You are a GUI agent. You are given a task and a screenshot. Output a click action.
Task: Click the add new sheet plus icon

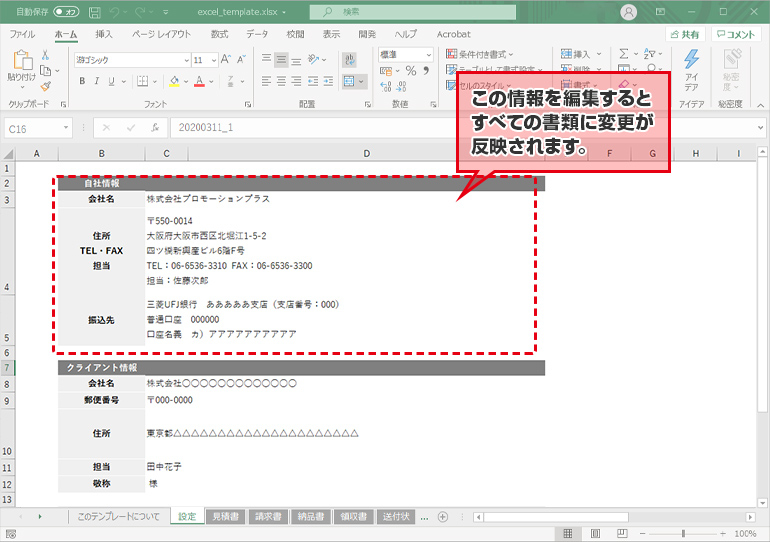point(442,516)
